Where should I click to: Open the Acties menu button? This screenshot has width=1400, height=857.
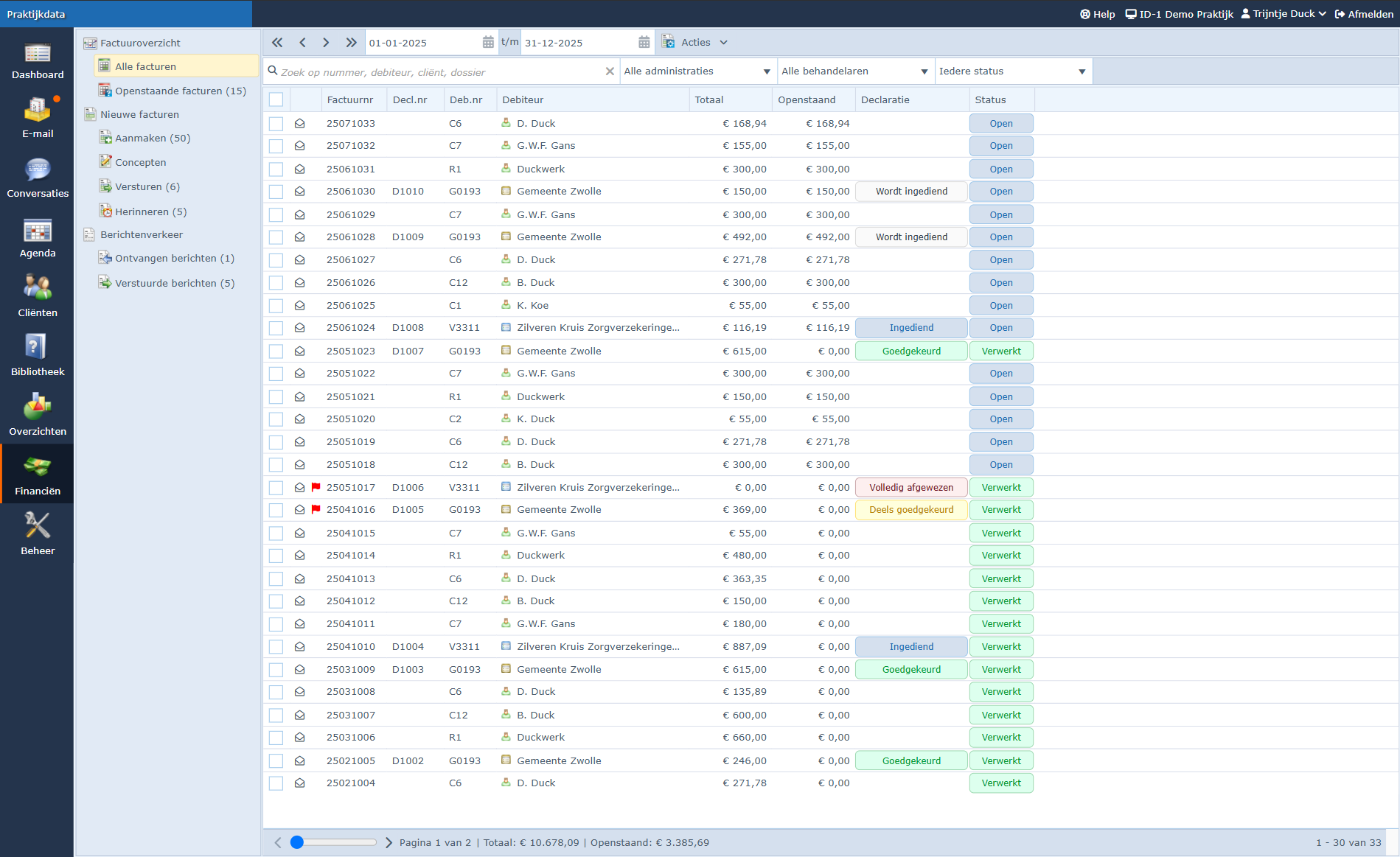click(x=695, y=43)
